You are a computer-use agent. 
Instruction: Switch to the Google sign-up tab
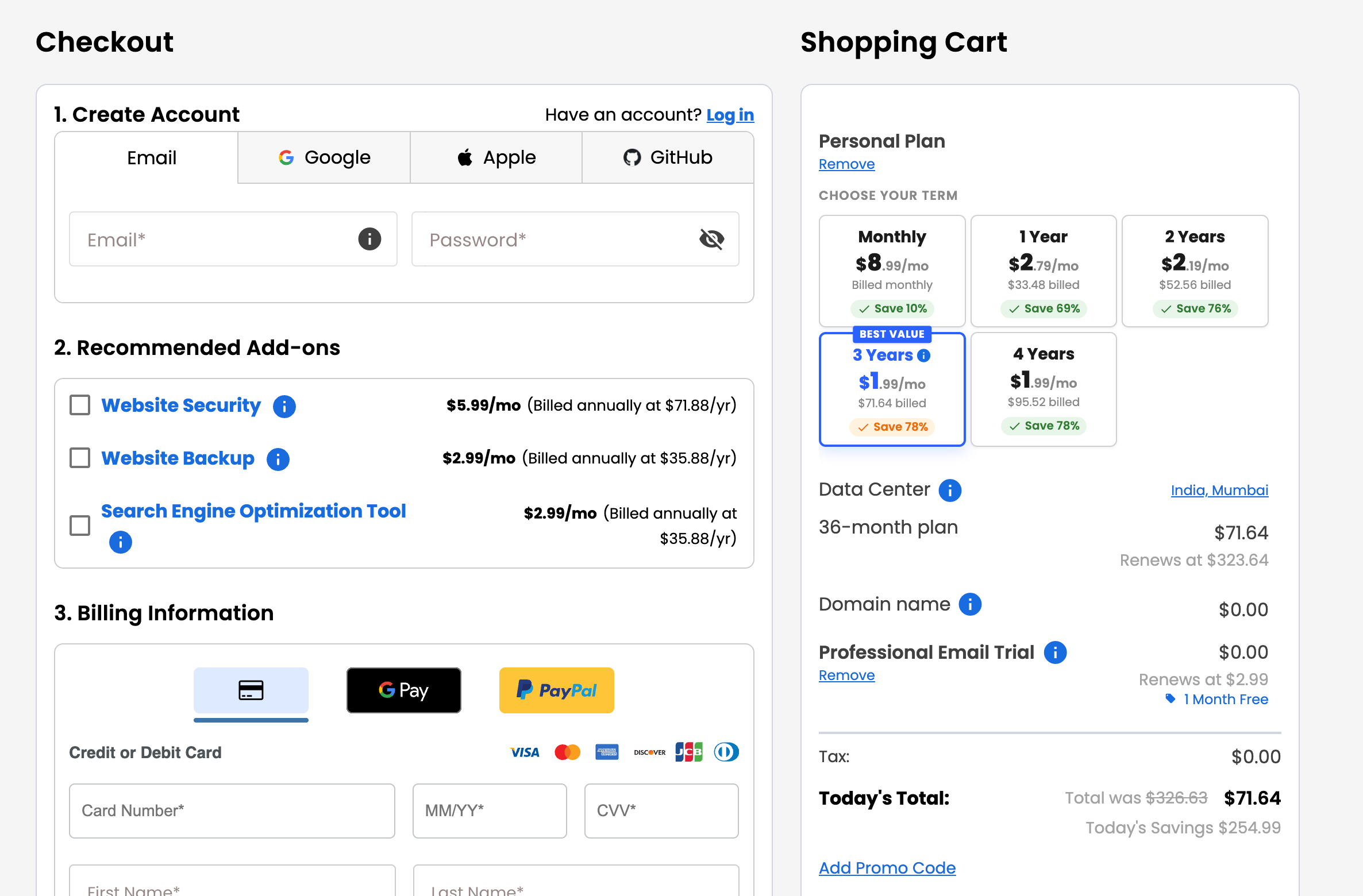click(x=324, y=158)
